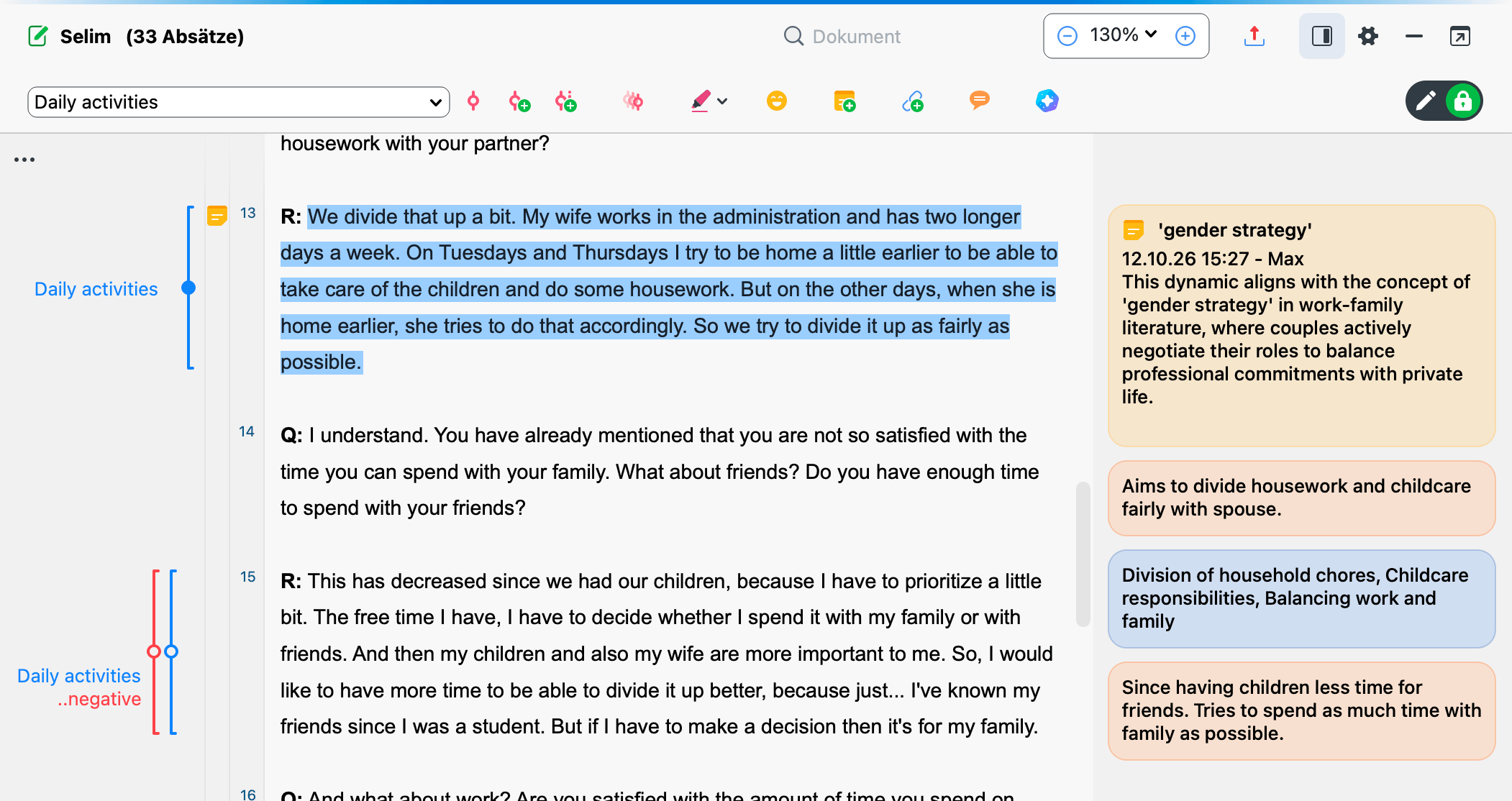Click the orange comment bubble icon
Screen dimensions: 1512x801
980,100
